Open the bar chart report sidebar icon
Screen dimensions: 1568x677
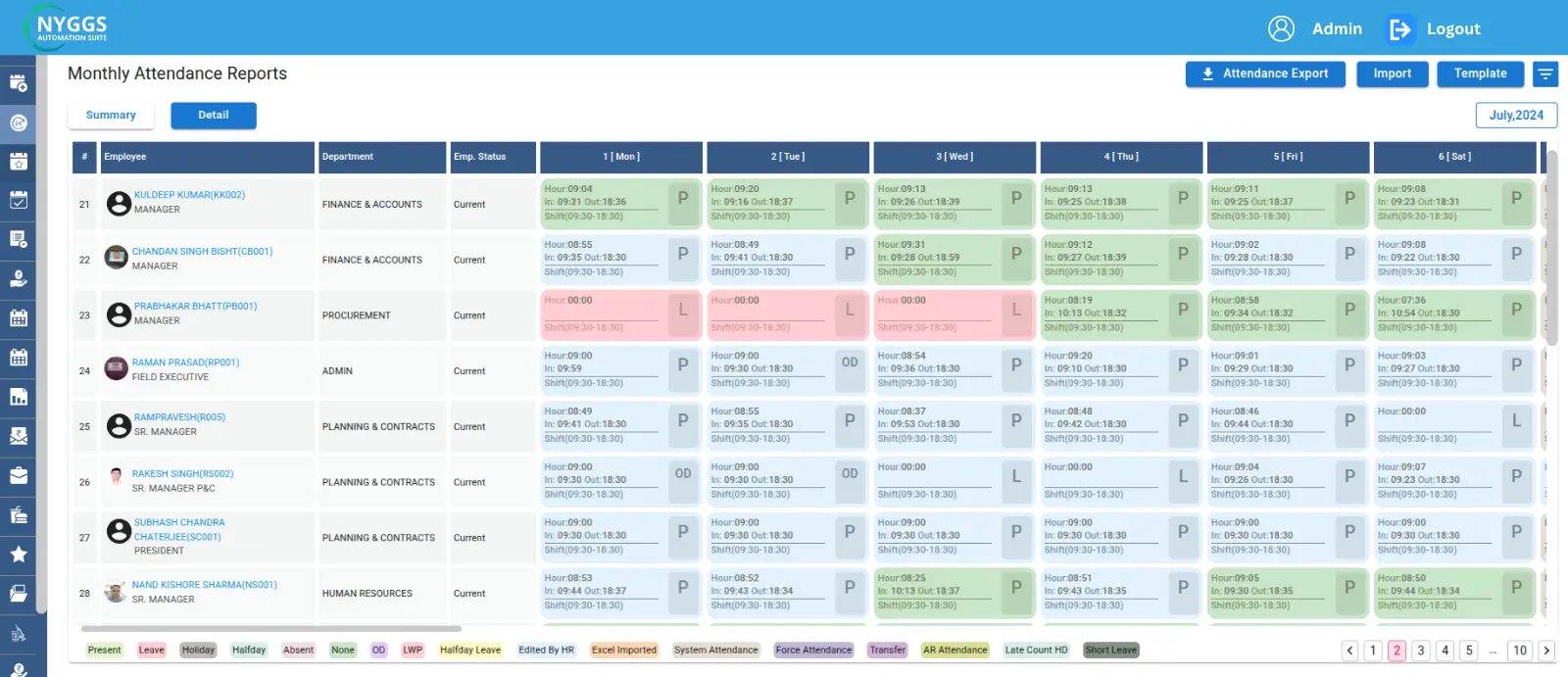pos(18,397)
